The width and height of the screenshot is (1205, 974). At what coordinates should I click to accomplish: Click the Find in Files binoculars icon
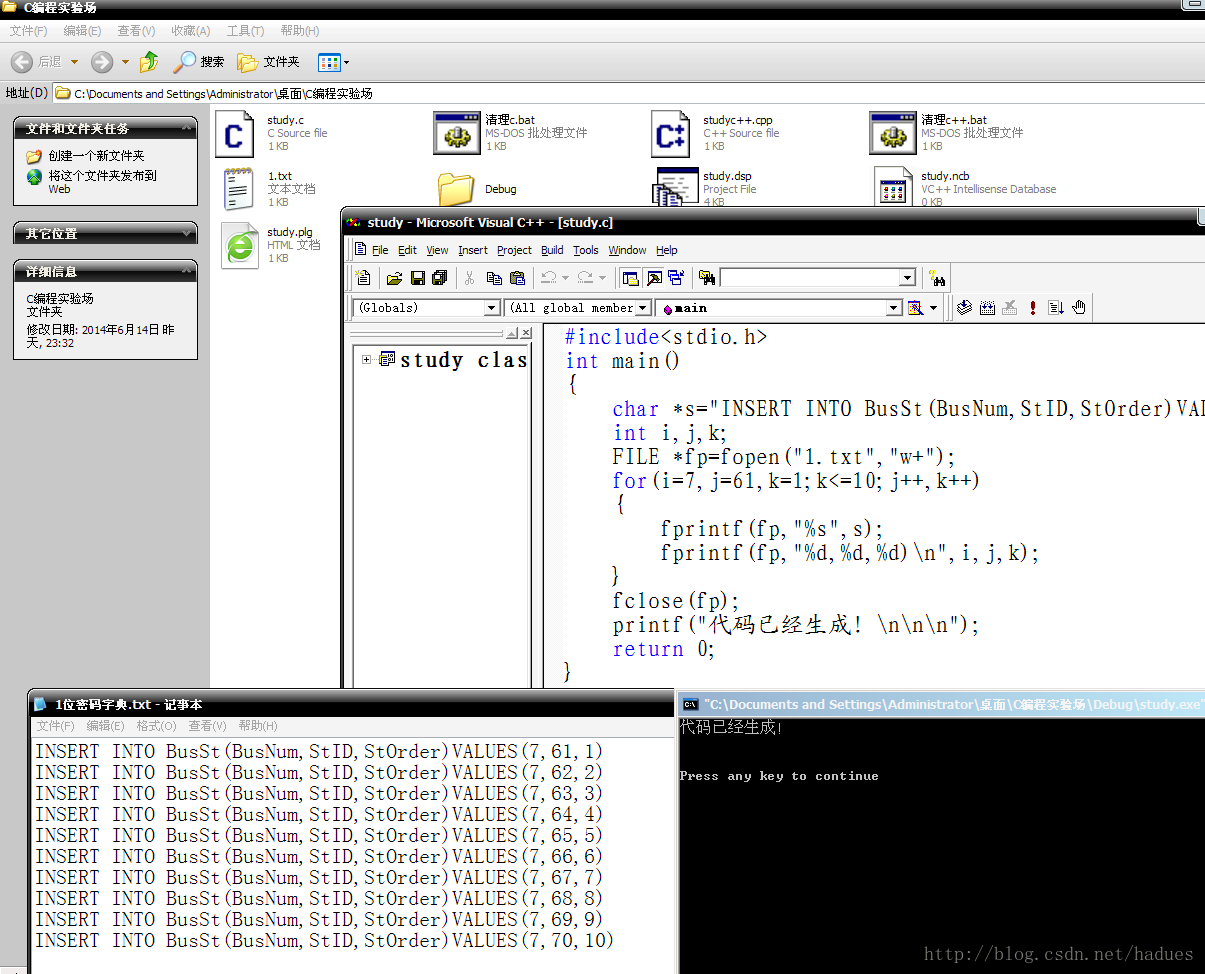point(707,278)
